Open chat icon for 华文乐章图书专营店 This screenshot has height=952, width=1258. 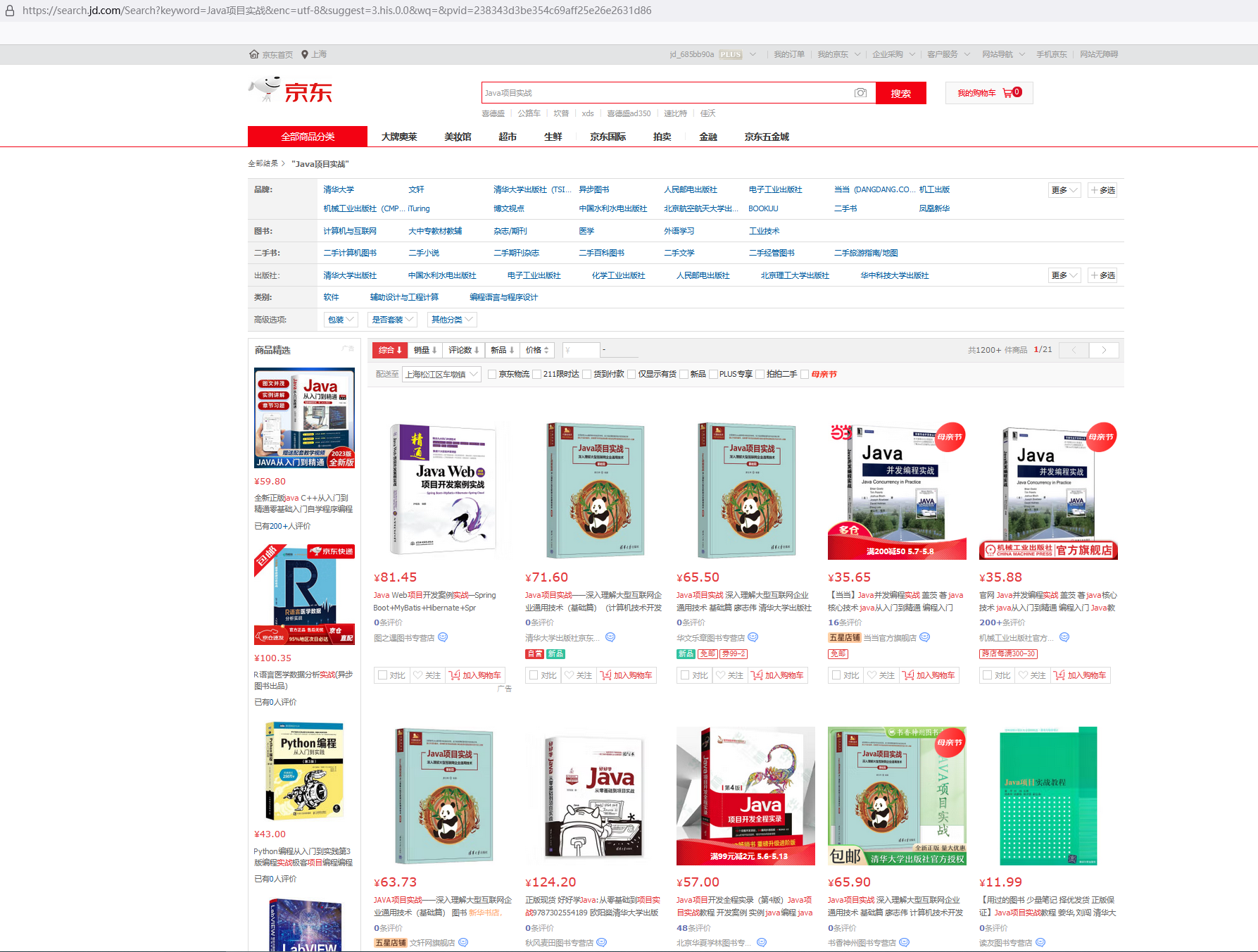coord(753,637)
